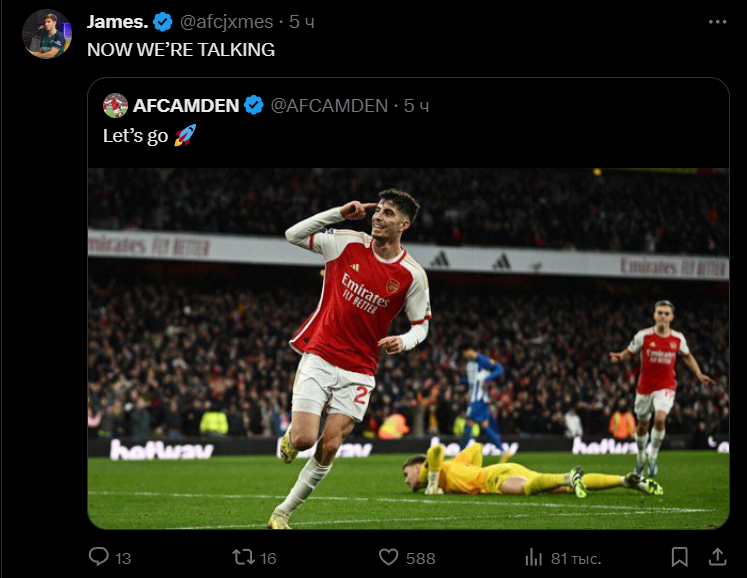The image size is (747, 578).
Task: Click the @AFCAMDEN handle in quote
Action: [x=329, y=105]
